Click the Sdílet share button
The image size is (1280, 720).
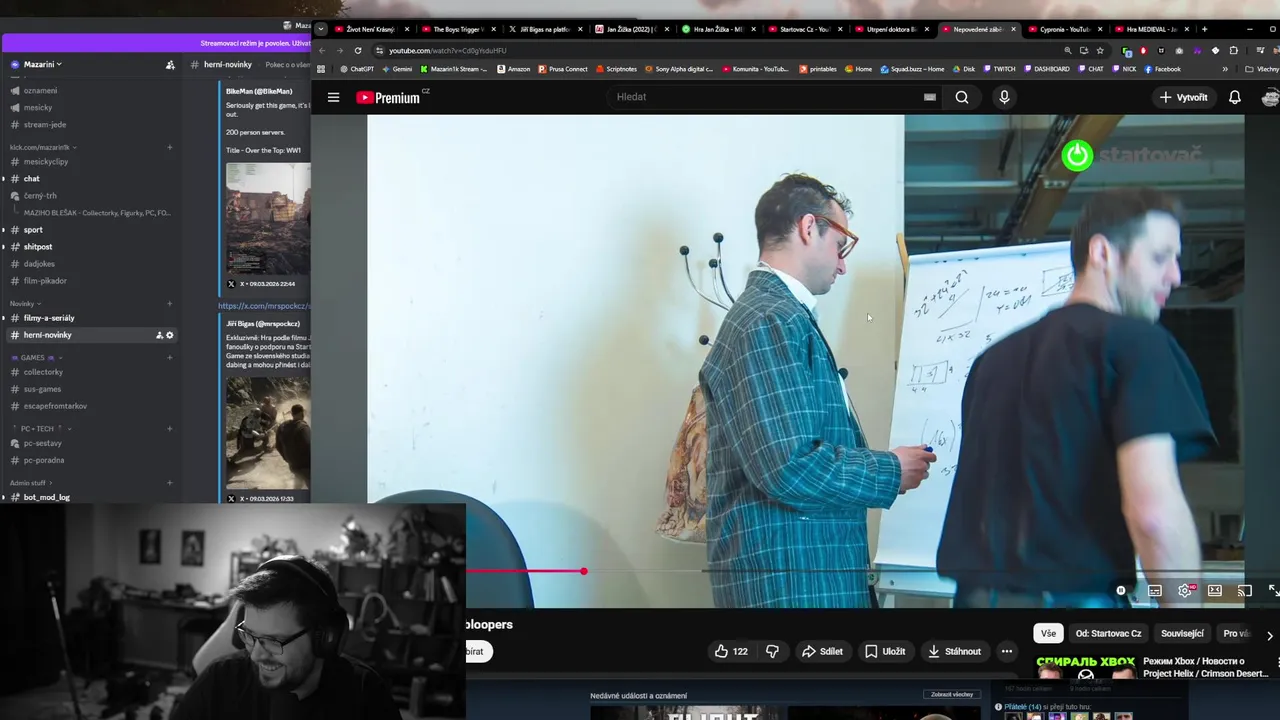[822, 651]
